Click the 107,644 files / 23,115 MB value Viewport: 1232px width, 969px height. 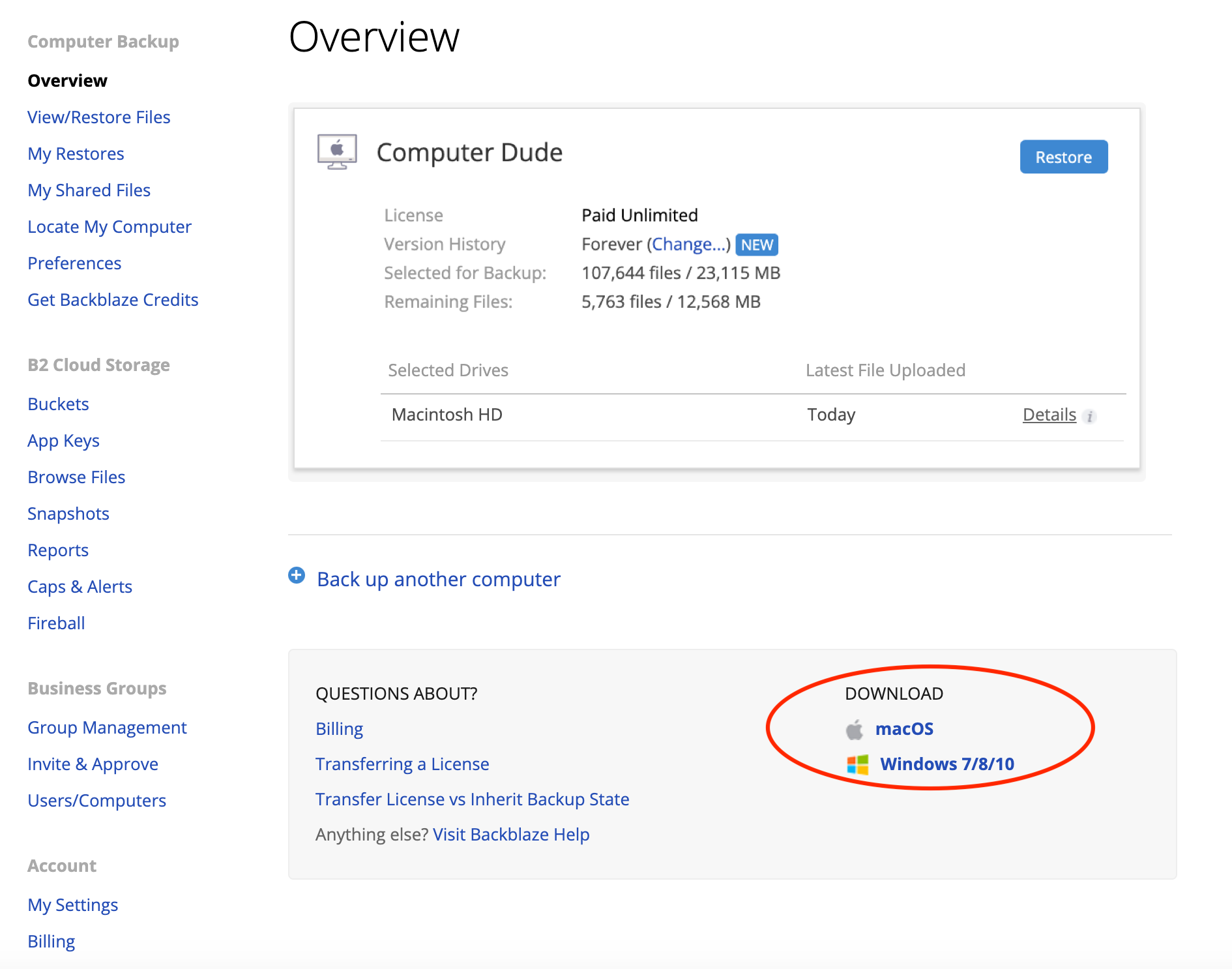pyautogui.click(x=681, y=273)
